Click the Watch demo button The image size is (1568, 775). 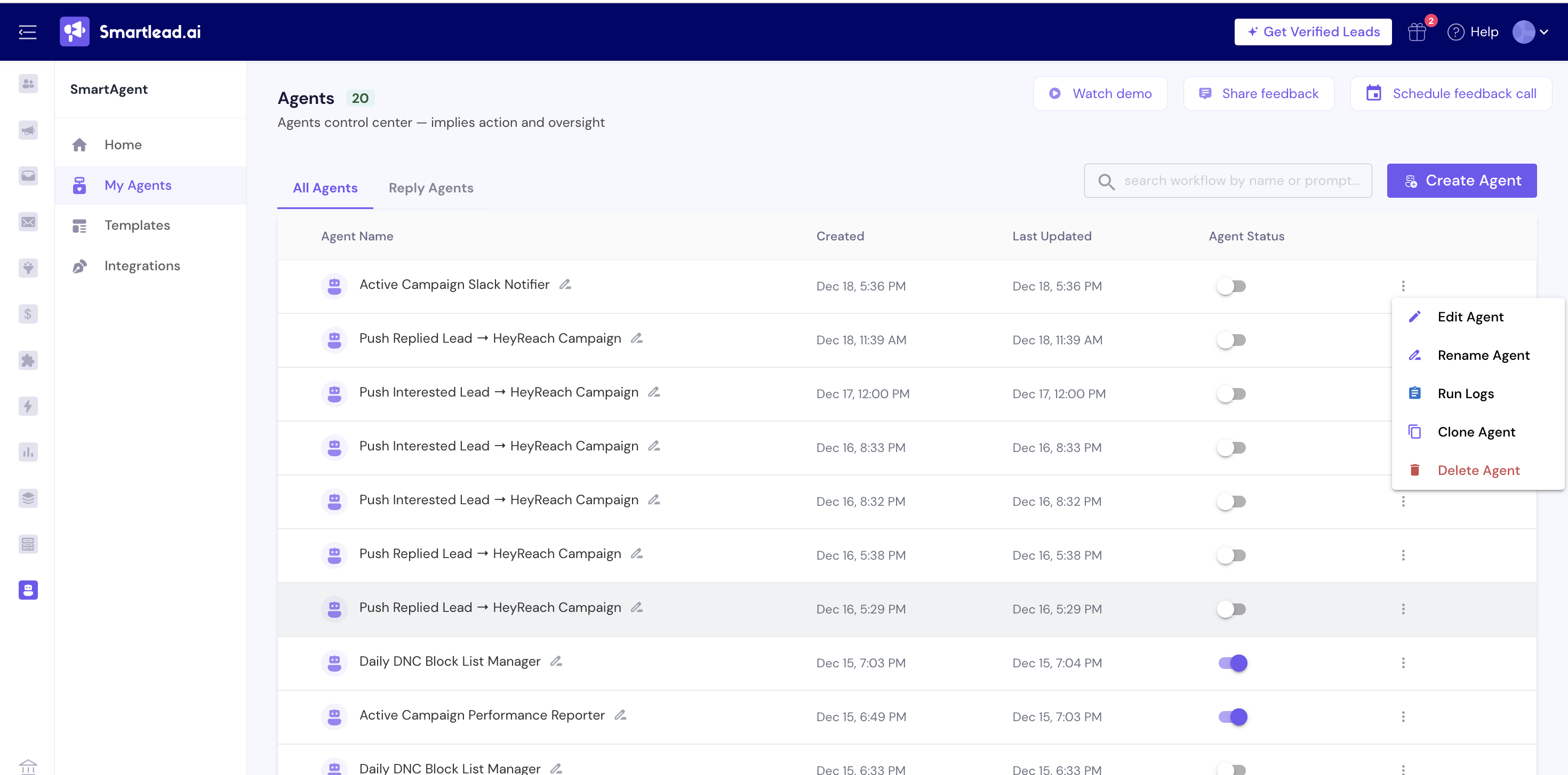coord(1100,94)
